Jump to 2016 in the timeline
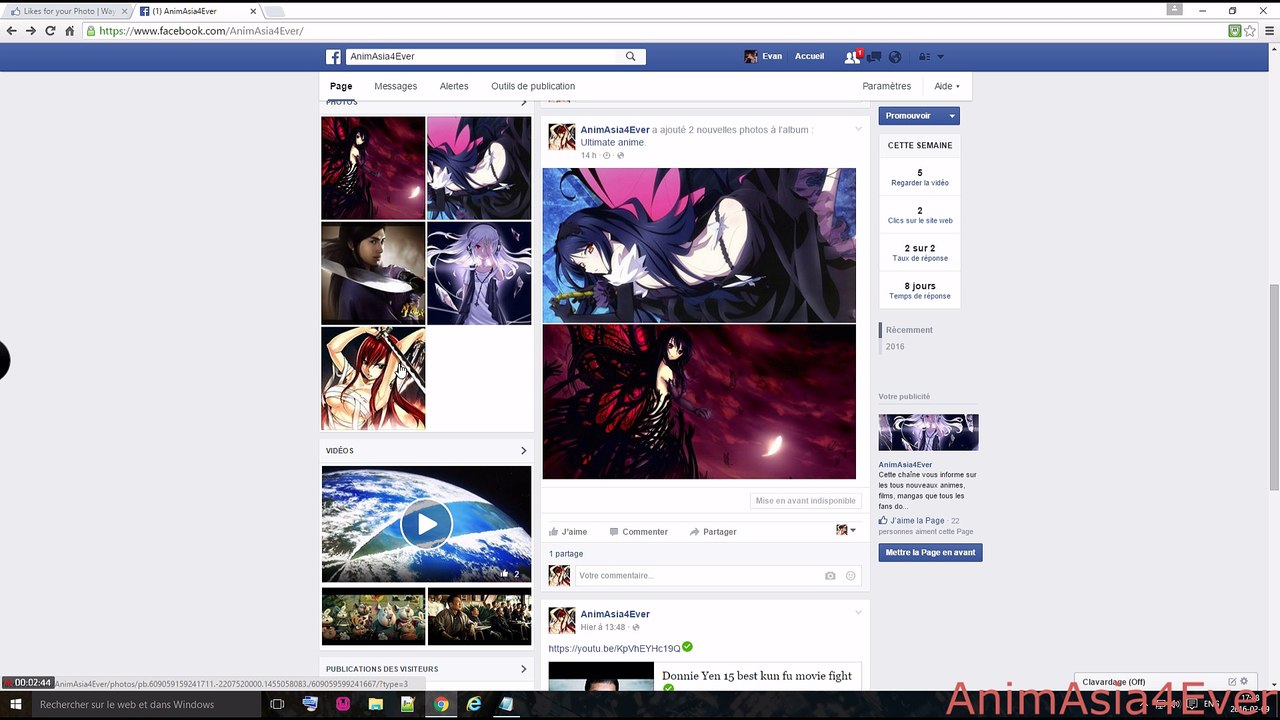Viewport: 1280px width, 720px height. pos(895,347)
